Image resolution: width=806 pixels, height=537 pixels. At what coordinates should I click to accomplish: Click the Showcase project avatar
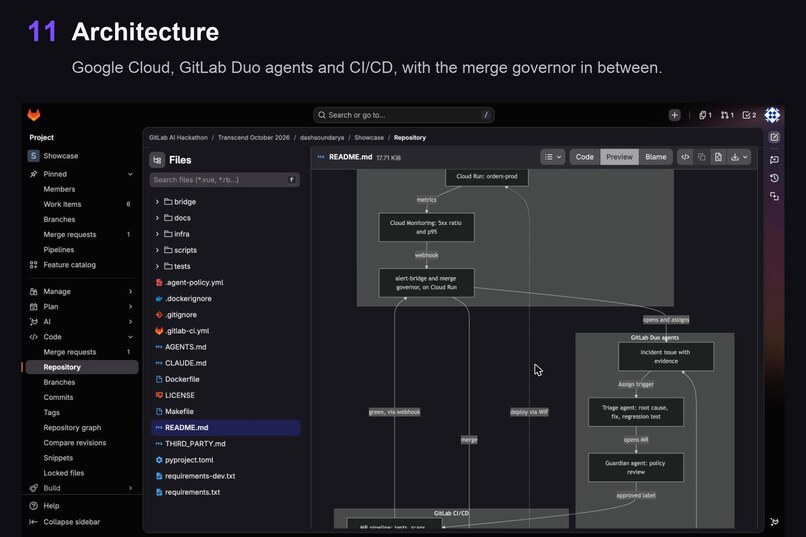pyautogui.click(x=33, y=156)
